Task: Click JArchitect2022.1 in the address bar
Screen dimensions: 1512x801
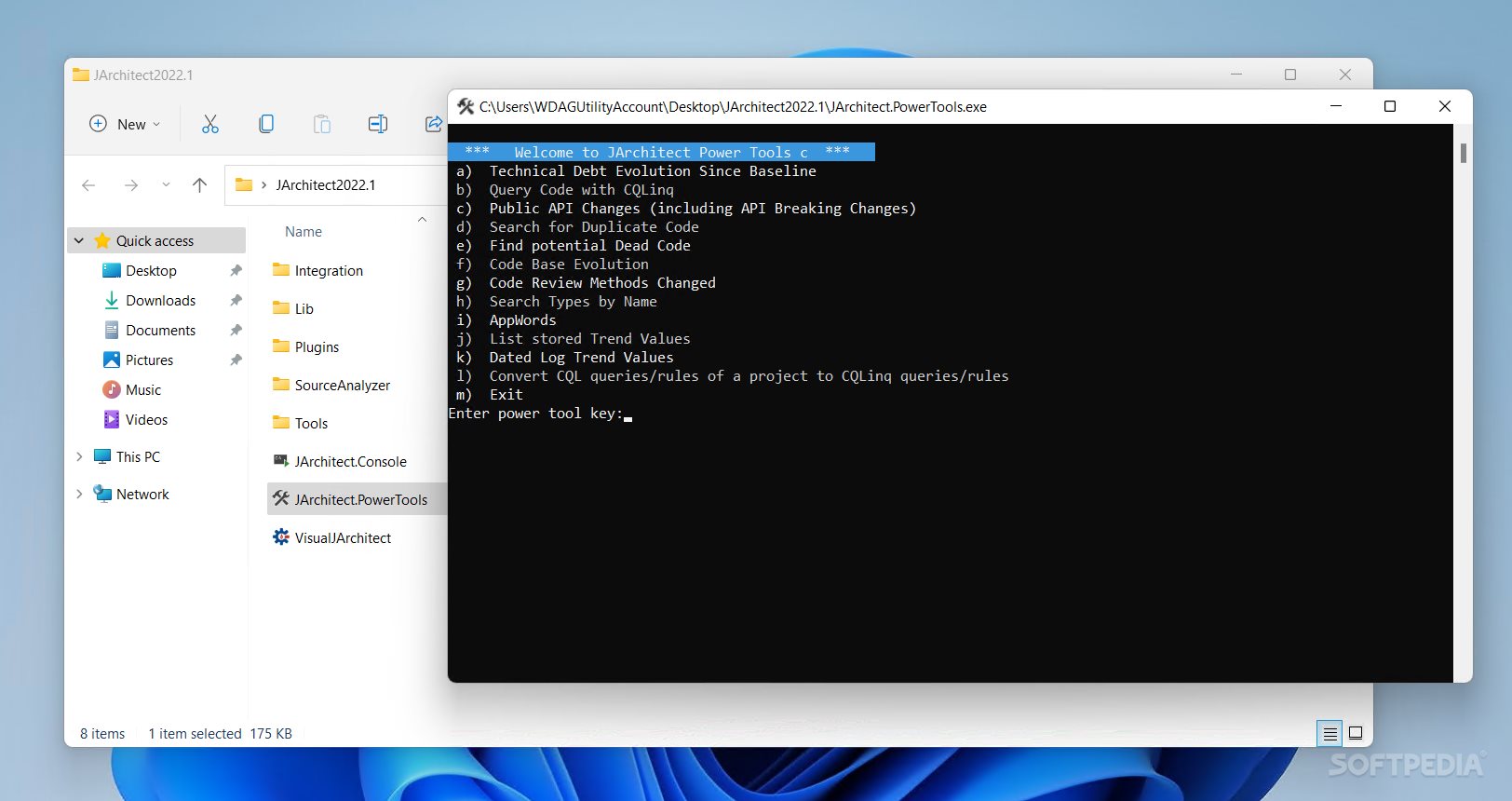Action: tap(326, 185)
